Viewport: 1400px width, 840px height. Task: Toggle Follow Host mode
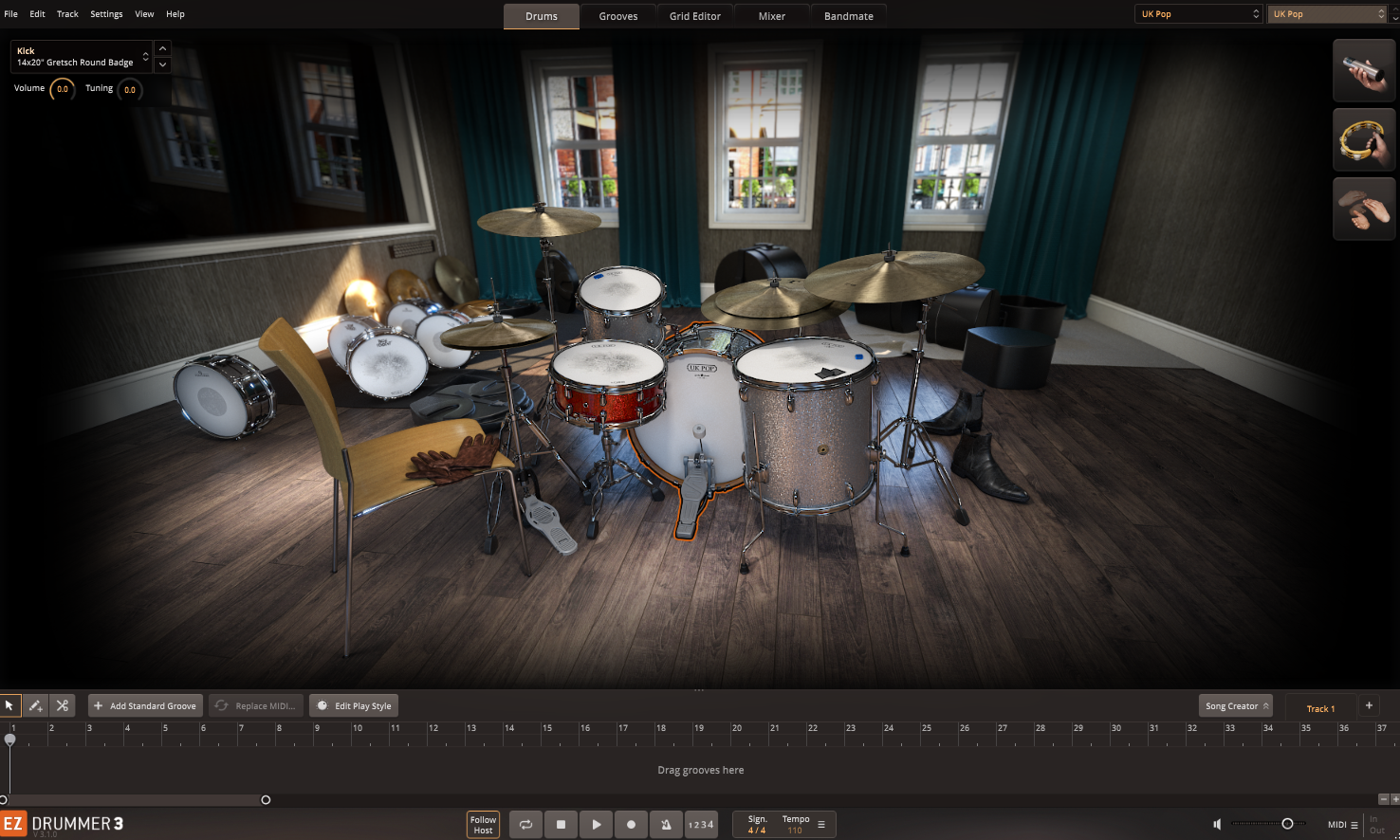tap(483, 825)
